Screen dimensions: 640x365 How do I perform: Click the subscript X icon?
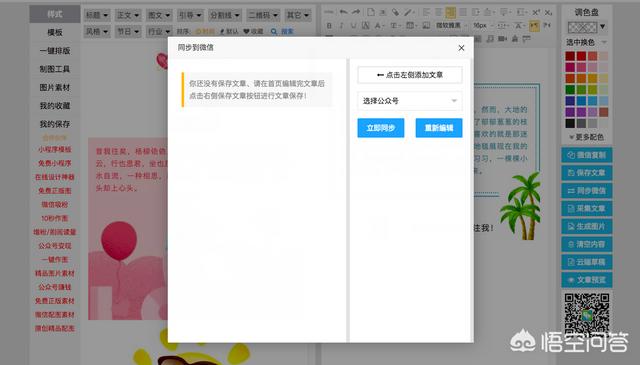pos(549,13)
